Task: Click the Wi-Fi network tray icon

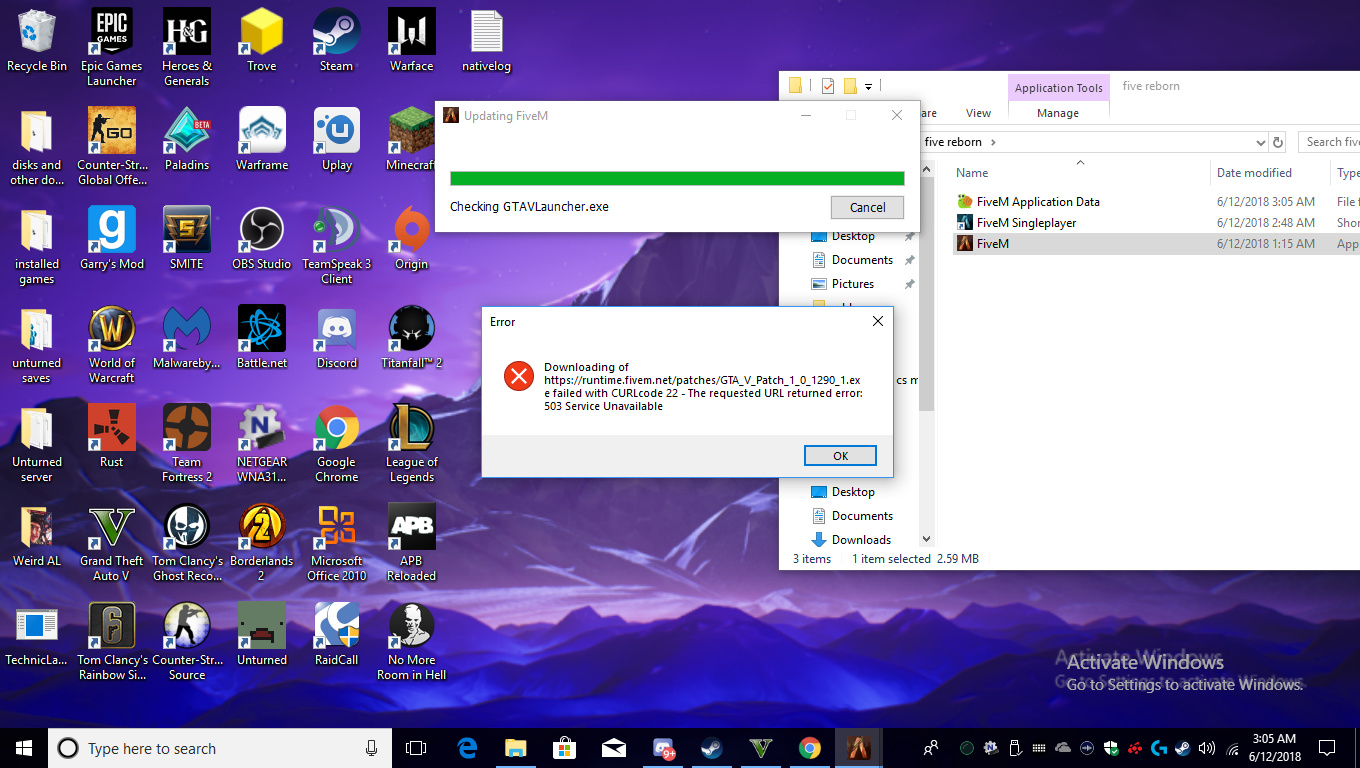Action: (1232, 748)
